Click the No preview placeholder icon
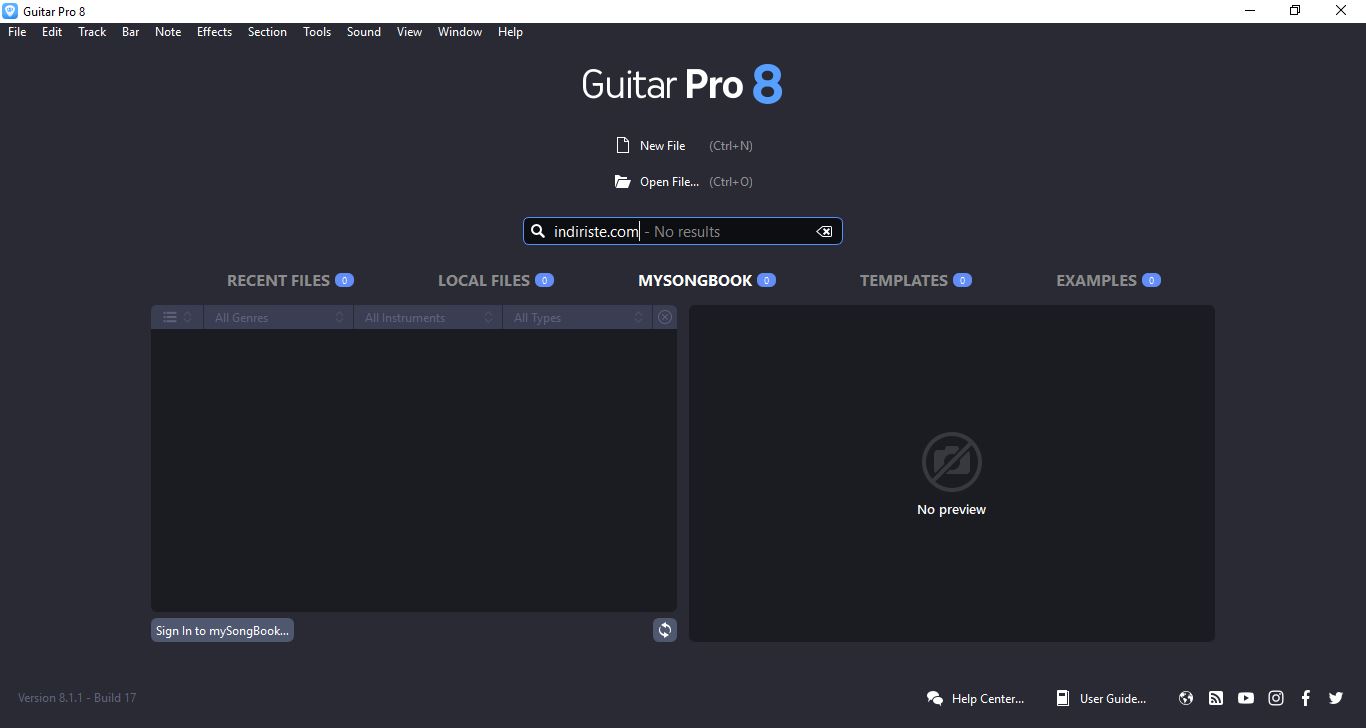The height and width of the screenshot is (728, 1366). click(951, 461)
